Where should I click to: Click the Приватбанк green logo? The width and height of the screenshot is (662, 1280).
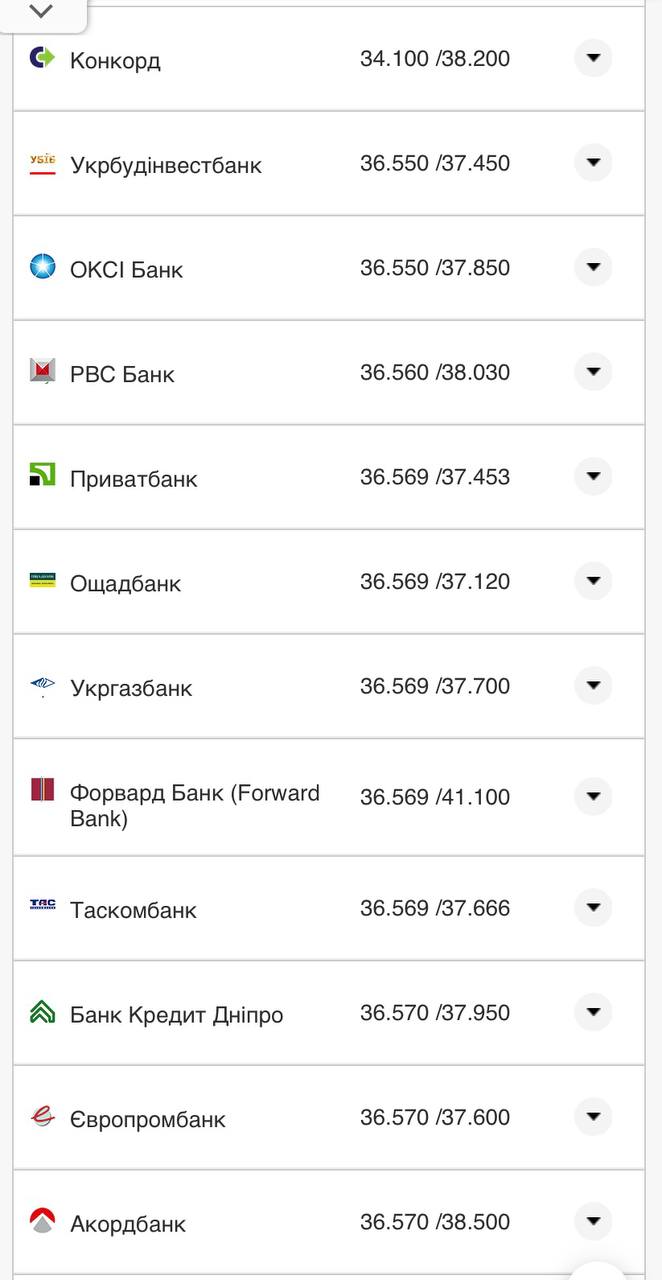(x=42, y=476)
